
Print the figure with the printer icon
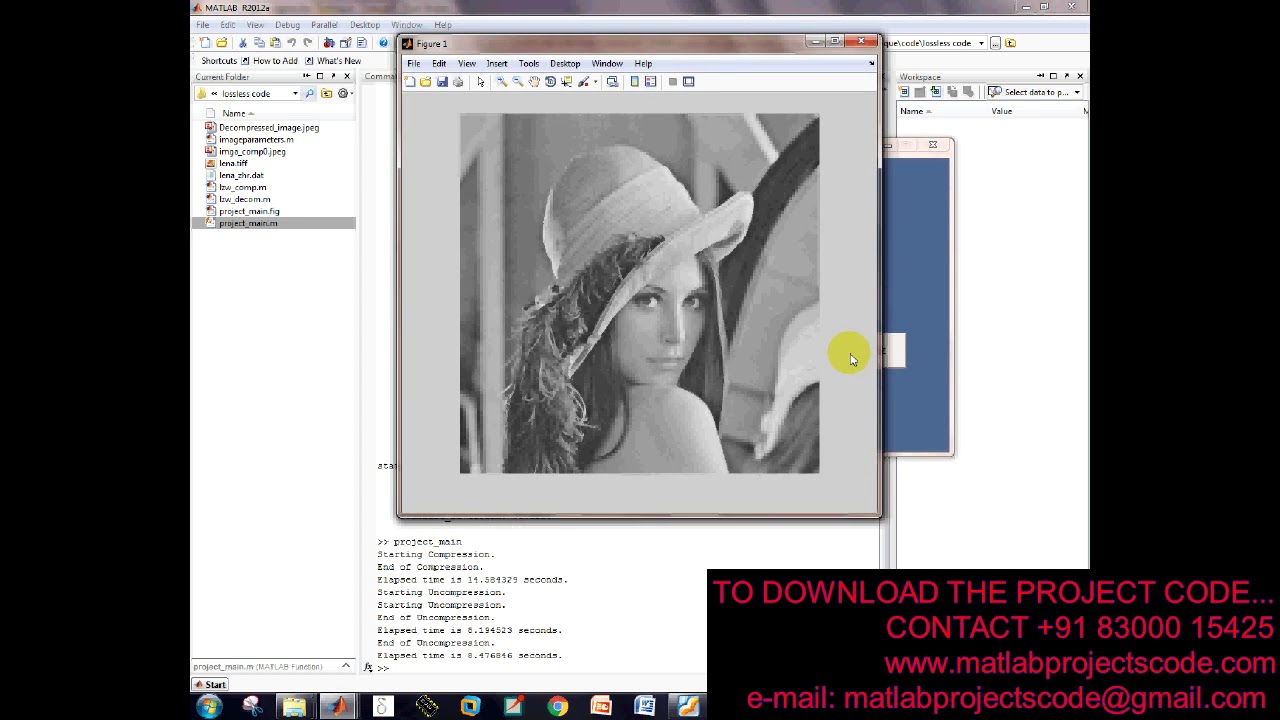[x=458, y=82]
